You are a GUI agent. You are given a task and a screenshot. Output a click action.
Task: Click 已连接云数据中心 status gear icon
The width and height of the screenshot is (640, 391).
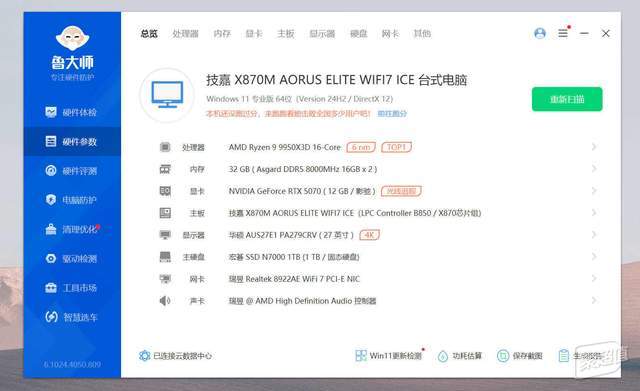click(x=144, y=356)
